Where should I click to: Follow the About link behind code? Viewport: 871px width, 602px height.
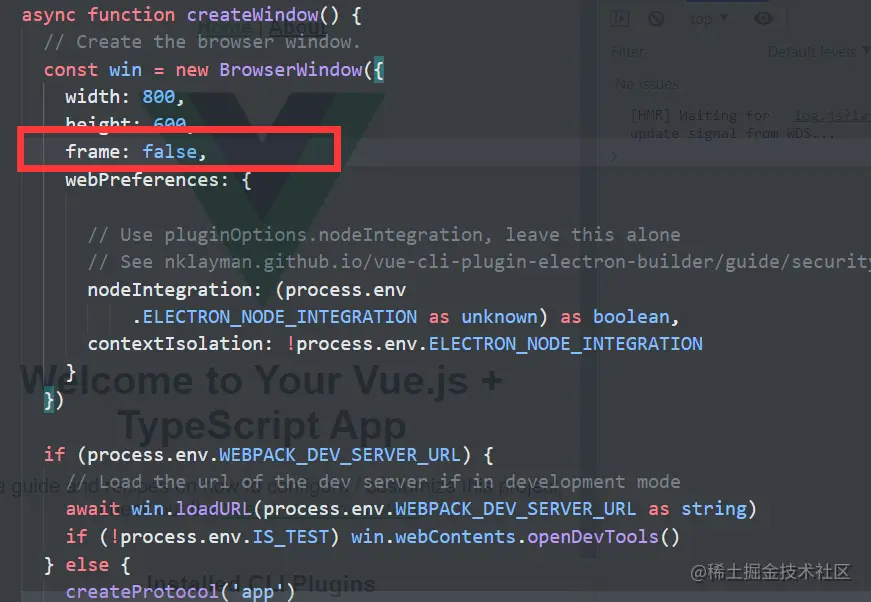pyautogui.click(x=298, y=27)
